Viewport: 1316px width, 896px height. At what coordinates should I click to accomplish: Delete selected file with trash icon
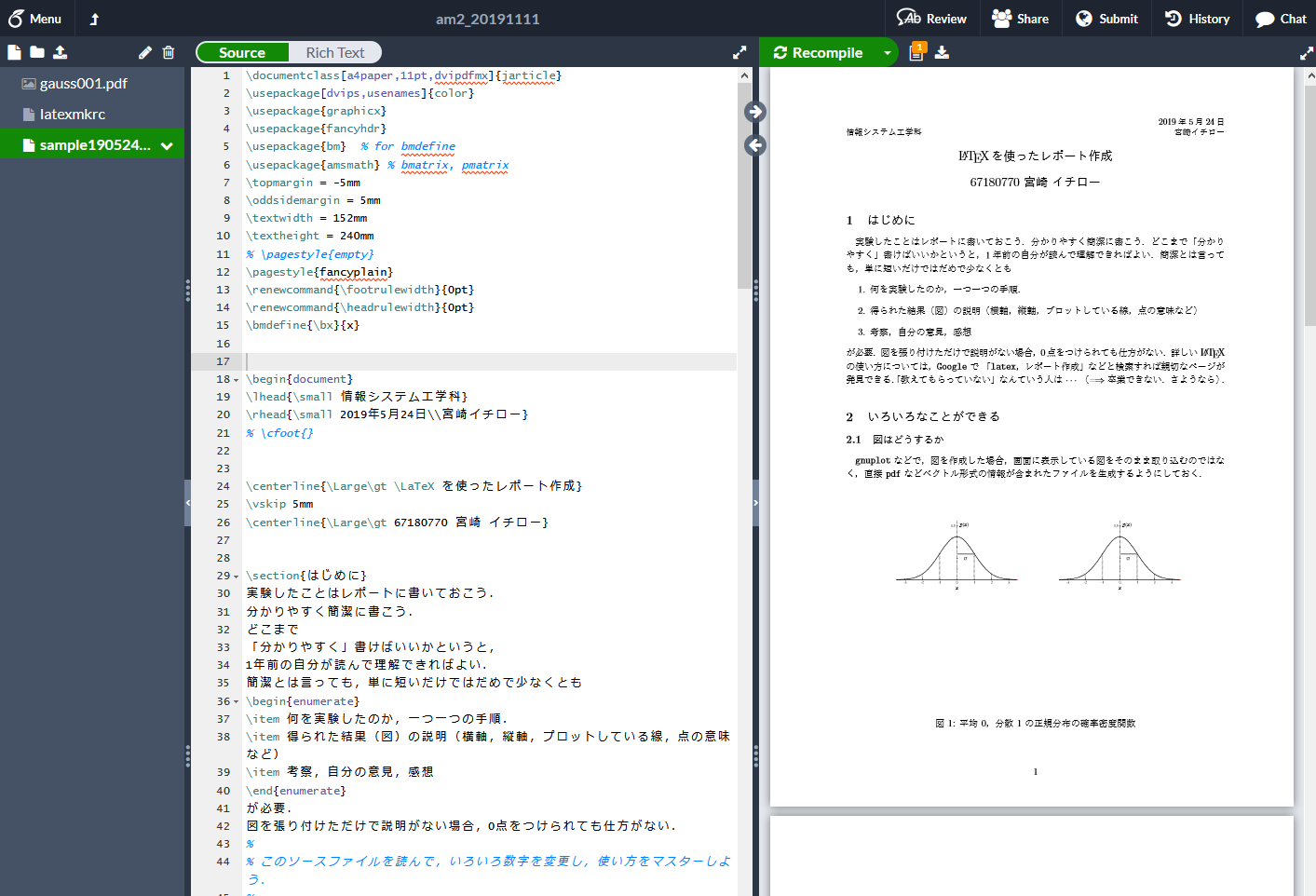pos(169,52)
